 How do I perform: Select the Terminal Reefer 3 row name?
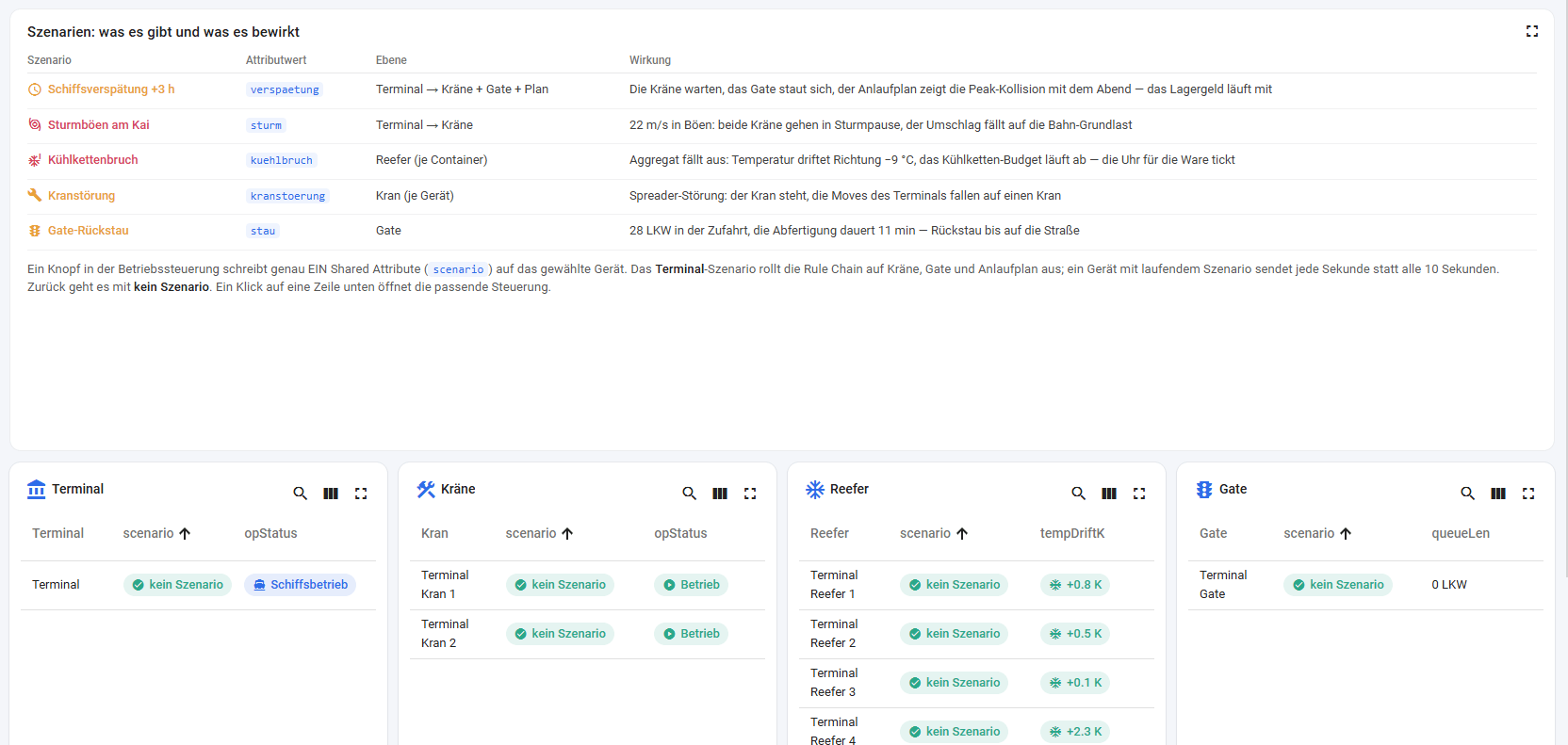pyautogui.click(x=834, y=683)
